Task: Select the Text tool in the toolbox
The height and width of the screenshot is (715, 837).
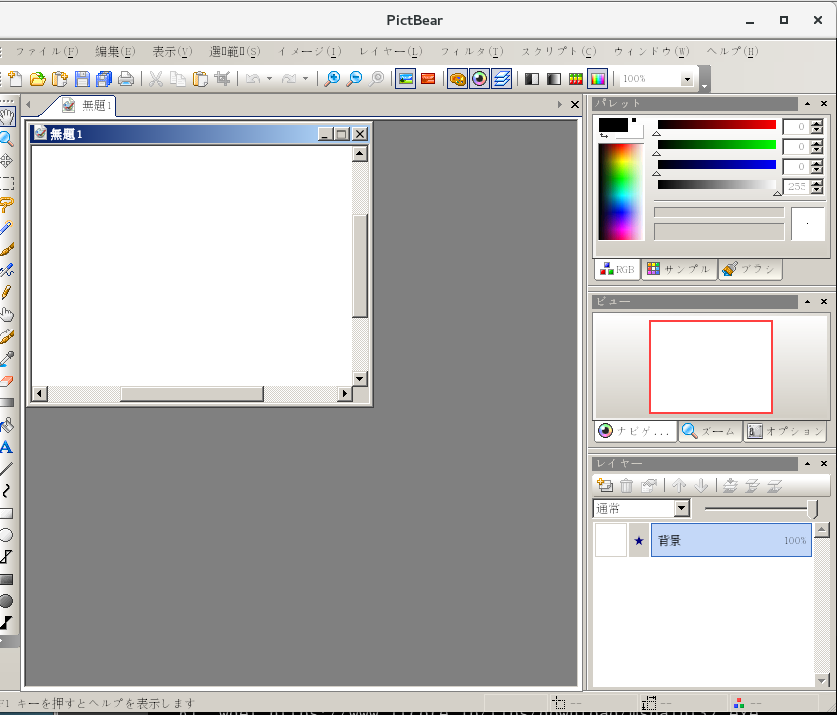Action: [x=6, y=447]
